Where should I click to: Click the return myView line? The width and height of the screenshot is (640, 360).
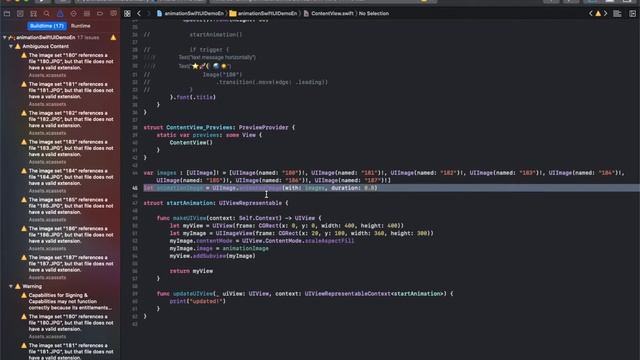(x=191, y=271)
